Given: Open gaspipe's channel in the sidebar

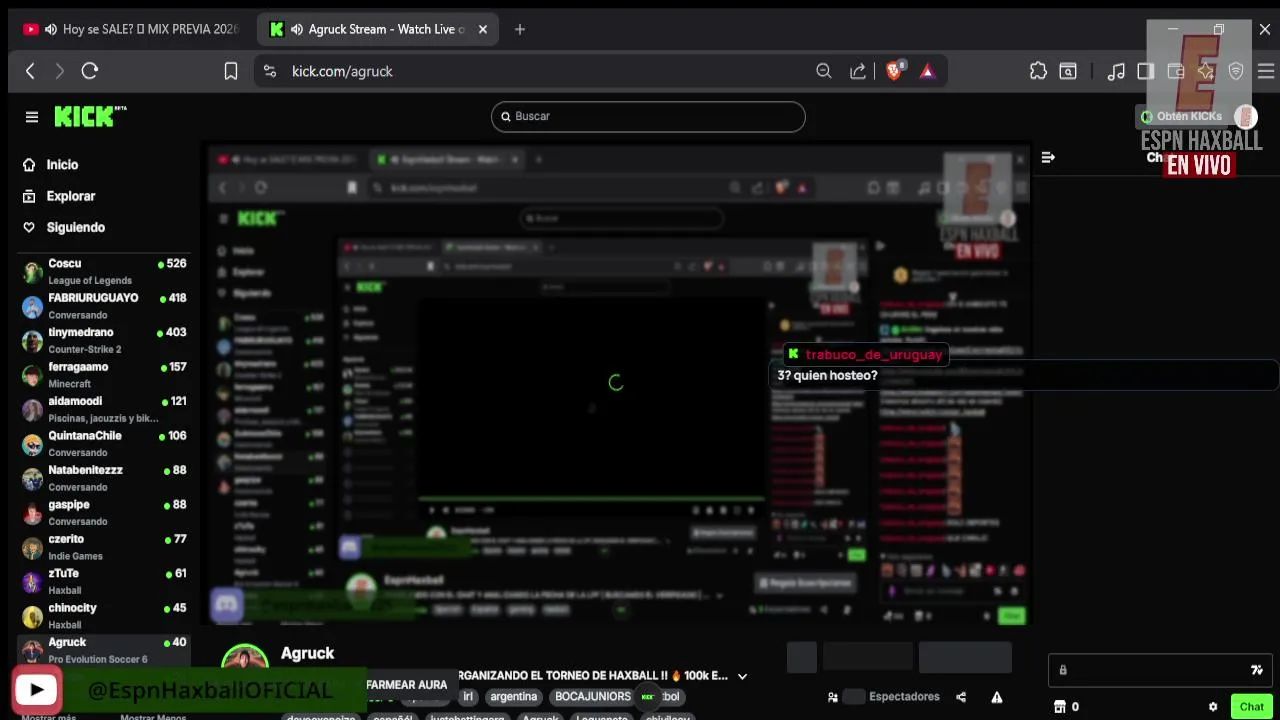Looking at the screenshot, I should click(104, 513).
